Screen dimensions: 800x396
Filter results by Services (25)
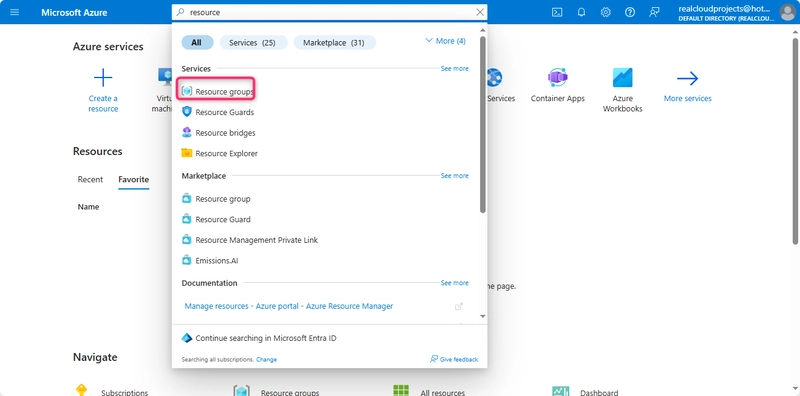[x=253, y=43]
